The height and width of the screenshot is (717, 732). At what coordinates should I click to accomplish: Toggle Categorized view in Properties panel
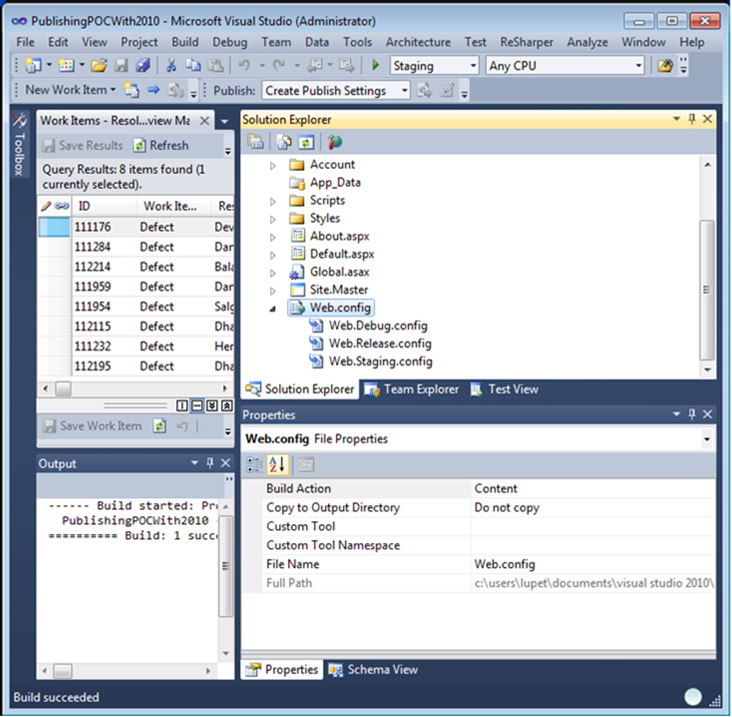254,464
